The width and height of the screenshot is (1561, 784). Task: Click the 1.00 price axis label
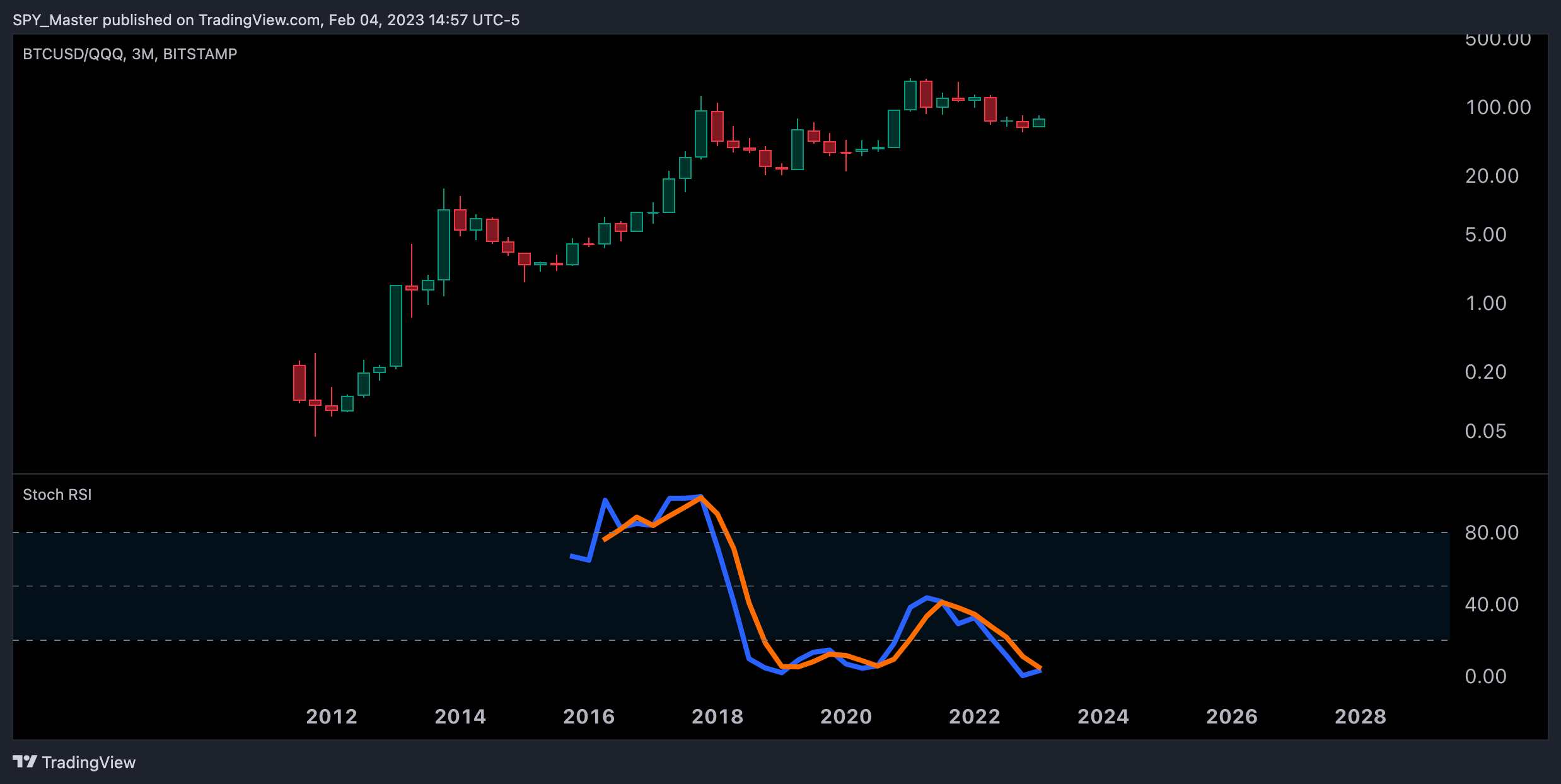1486,303
